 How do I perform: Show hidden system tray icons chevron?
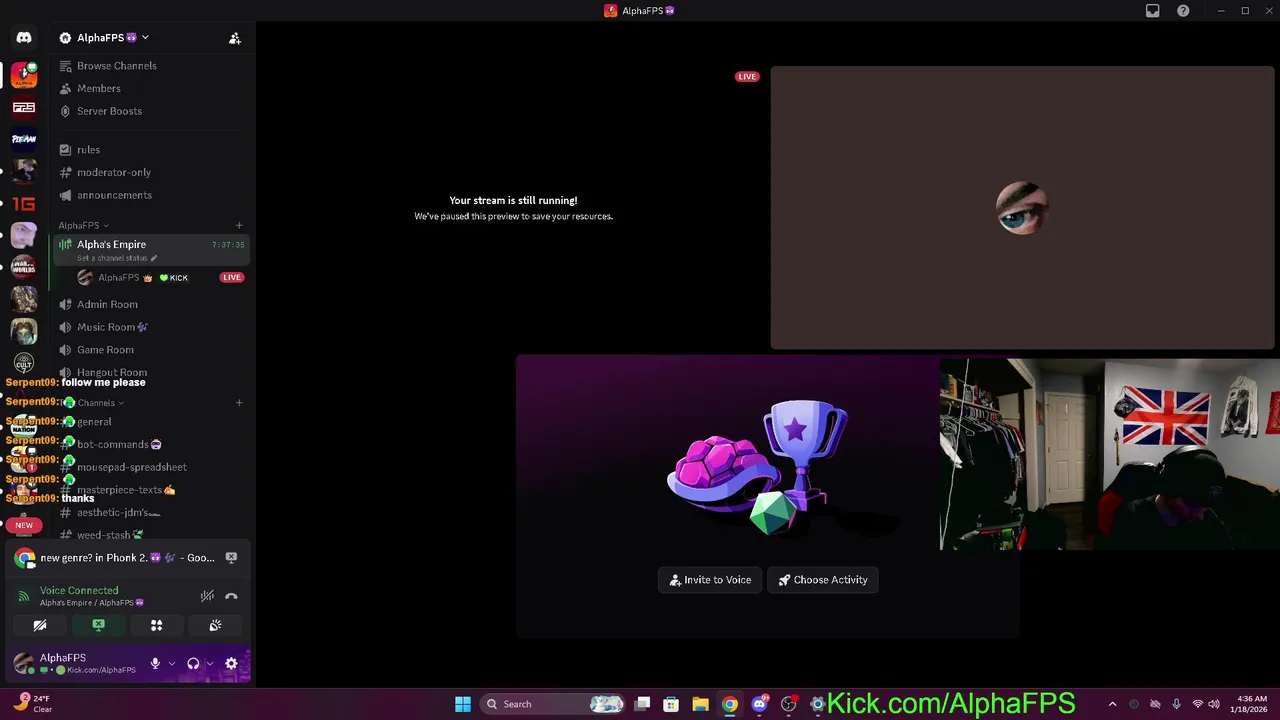pyautogui.click(x=1112, y=704)
